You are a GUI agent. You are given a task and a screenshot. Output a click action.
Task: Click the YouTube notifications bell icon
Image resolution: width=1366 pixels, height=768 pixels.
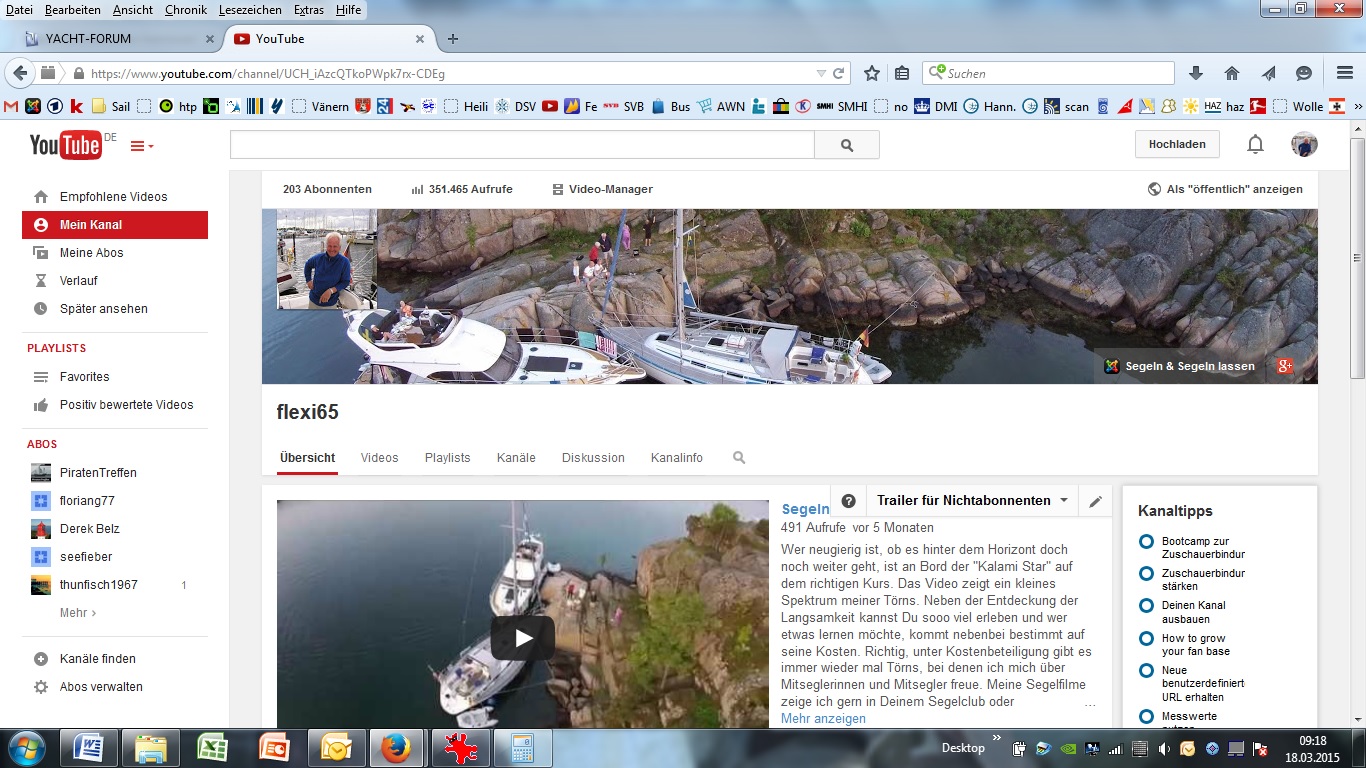pos(1255,145)
